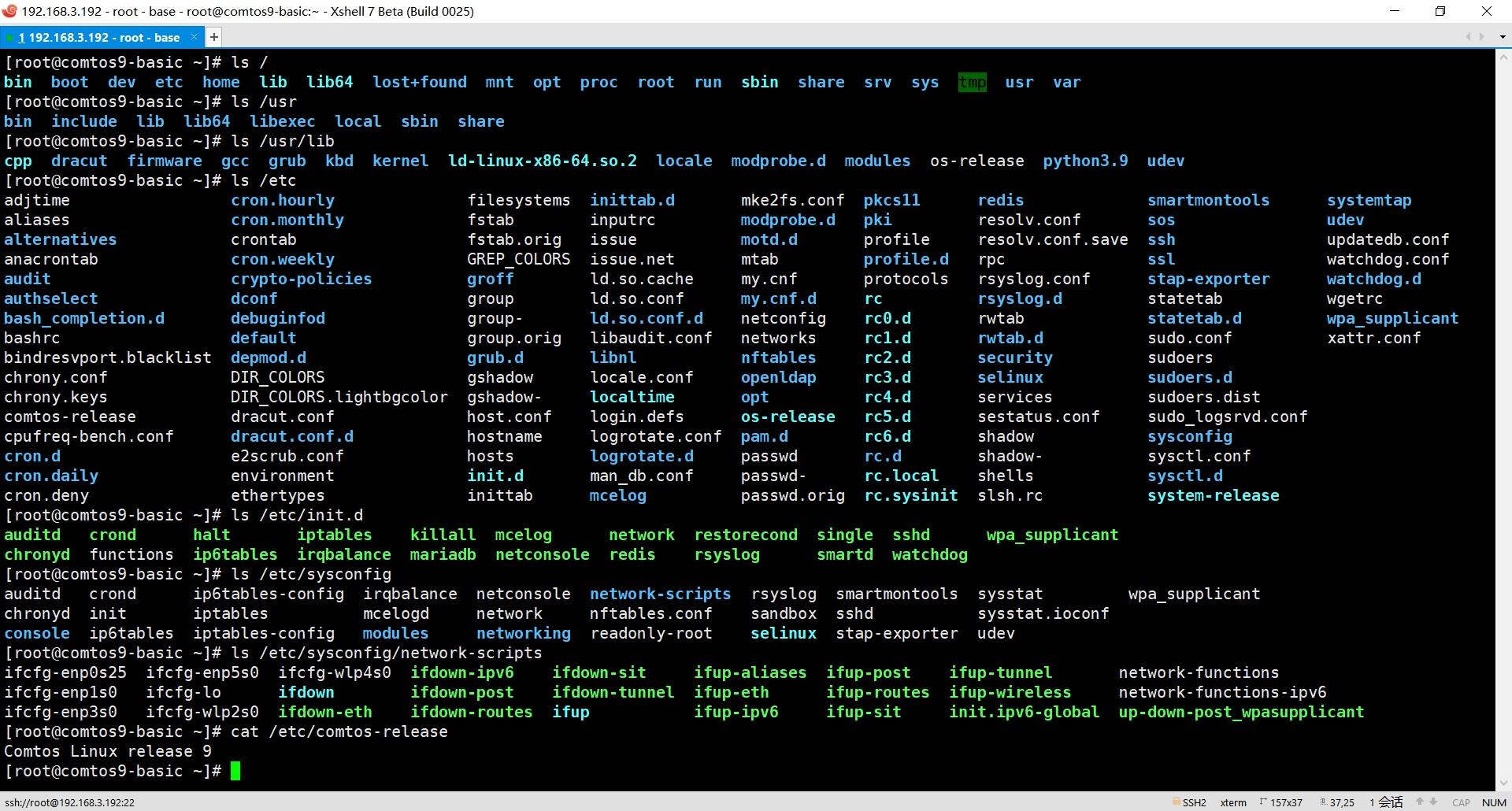Toggle the CAP lock indicator
Screen dimensions: 1512x811
[x=1461, y=802]
